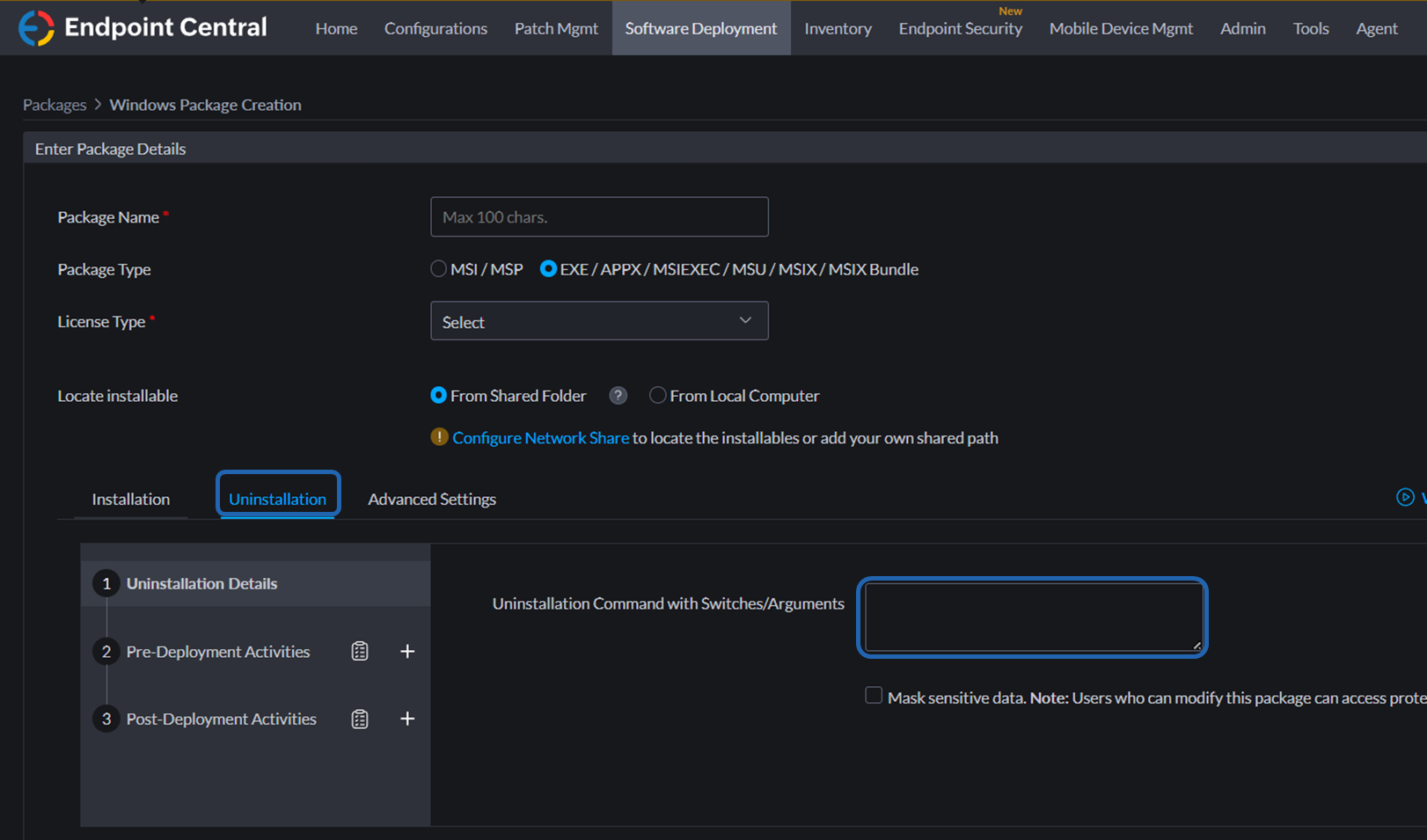Add a Pre-Deployment activity with the plus icon
This screenshot has height=840, width=1427.
coord(407,652)
